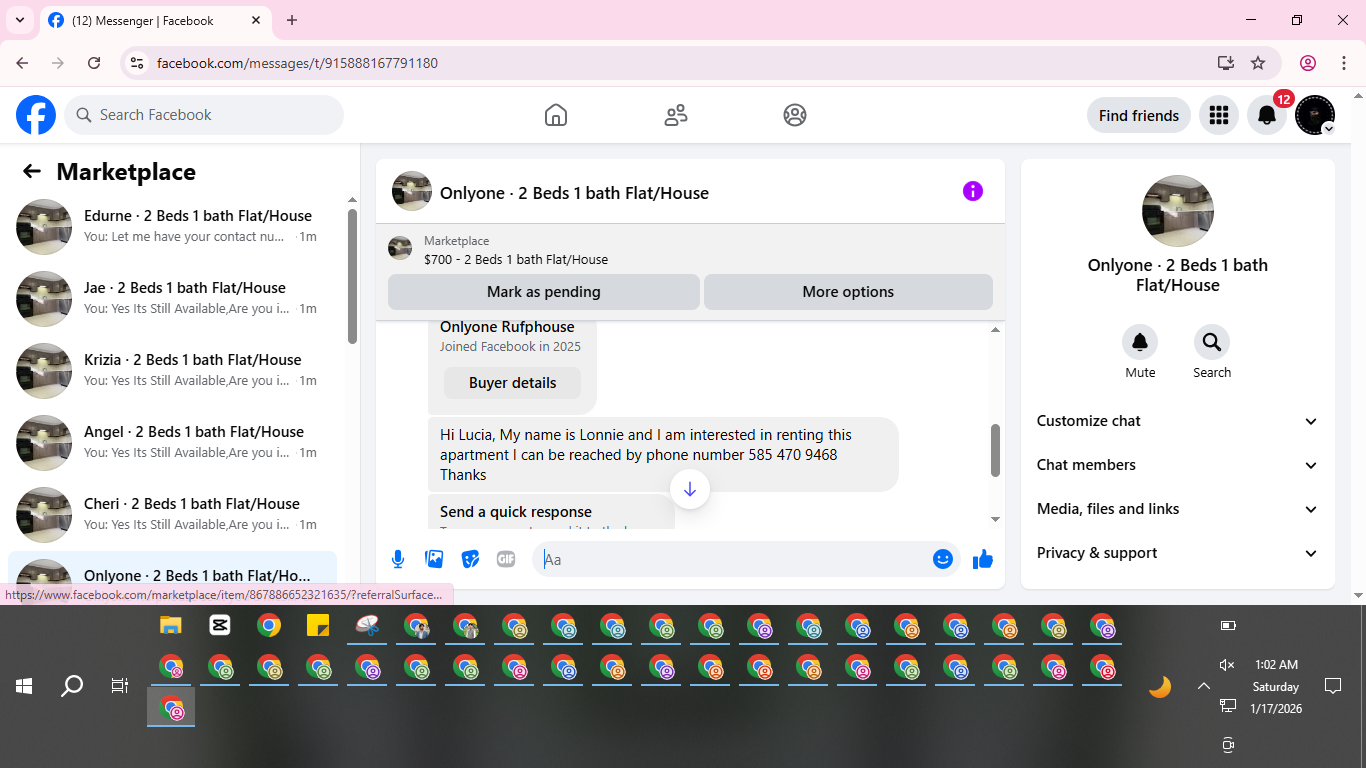Click the Send a quick response heading

click(x=516, y=512)
